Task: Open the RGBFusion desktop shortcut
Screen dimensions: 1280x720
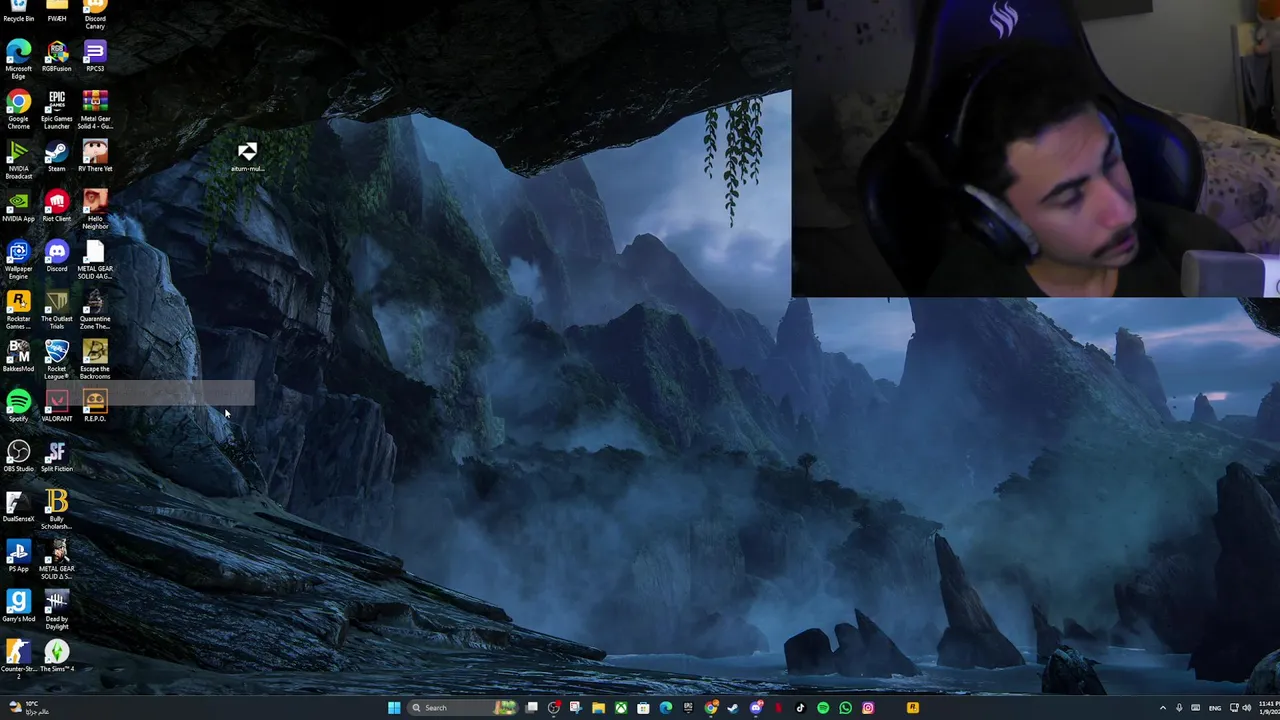Action: [x=57, y=56]
